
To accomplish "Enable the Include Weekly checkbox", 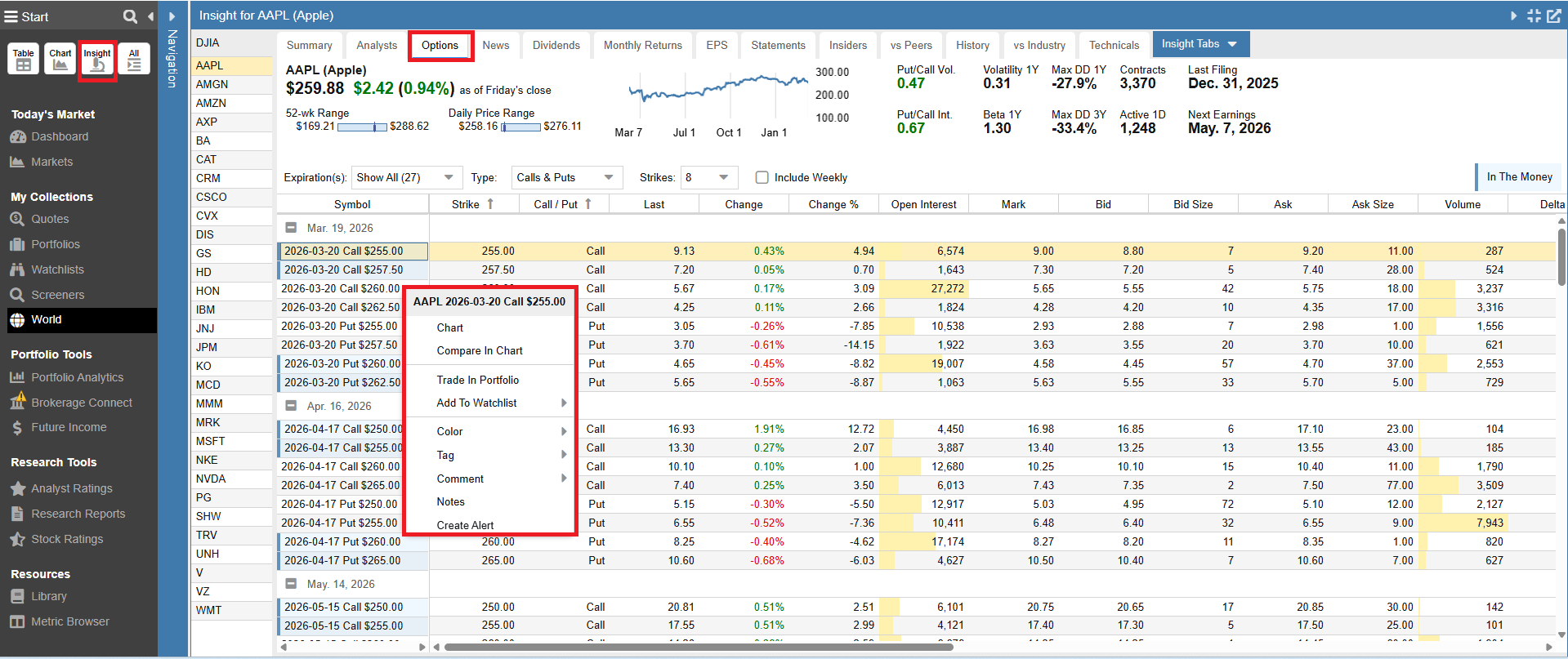I will (762, 177).
